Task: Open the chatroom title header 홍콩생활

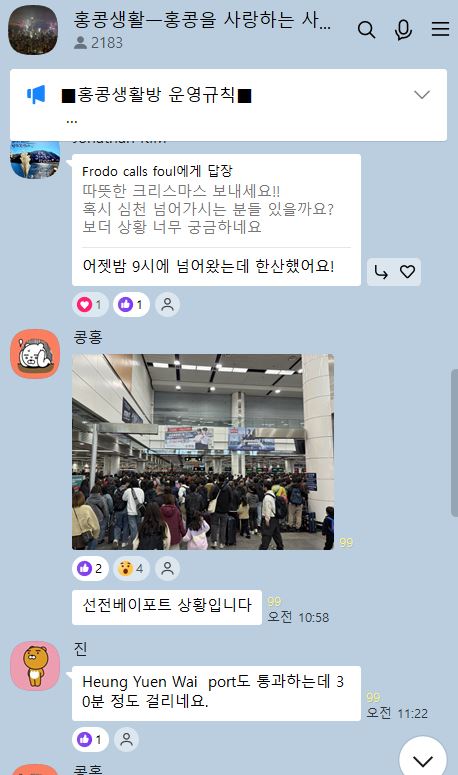Action: [x=202, y=20]
